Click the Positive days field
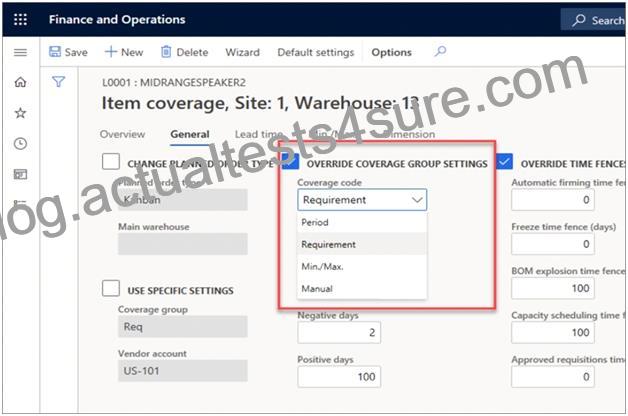This screenshot has height=416, width=628. click(x=339, y=377)
